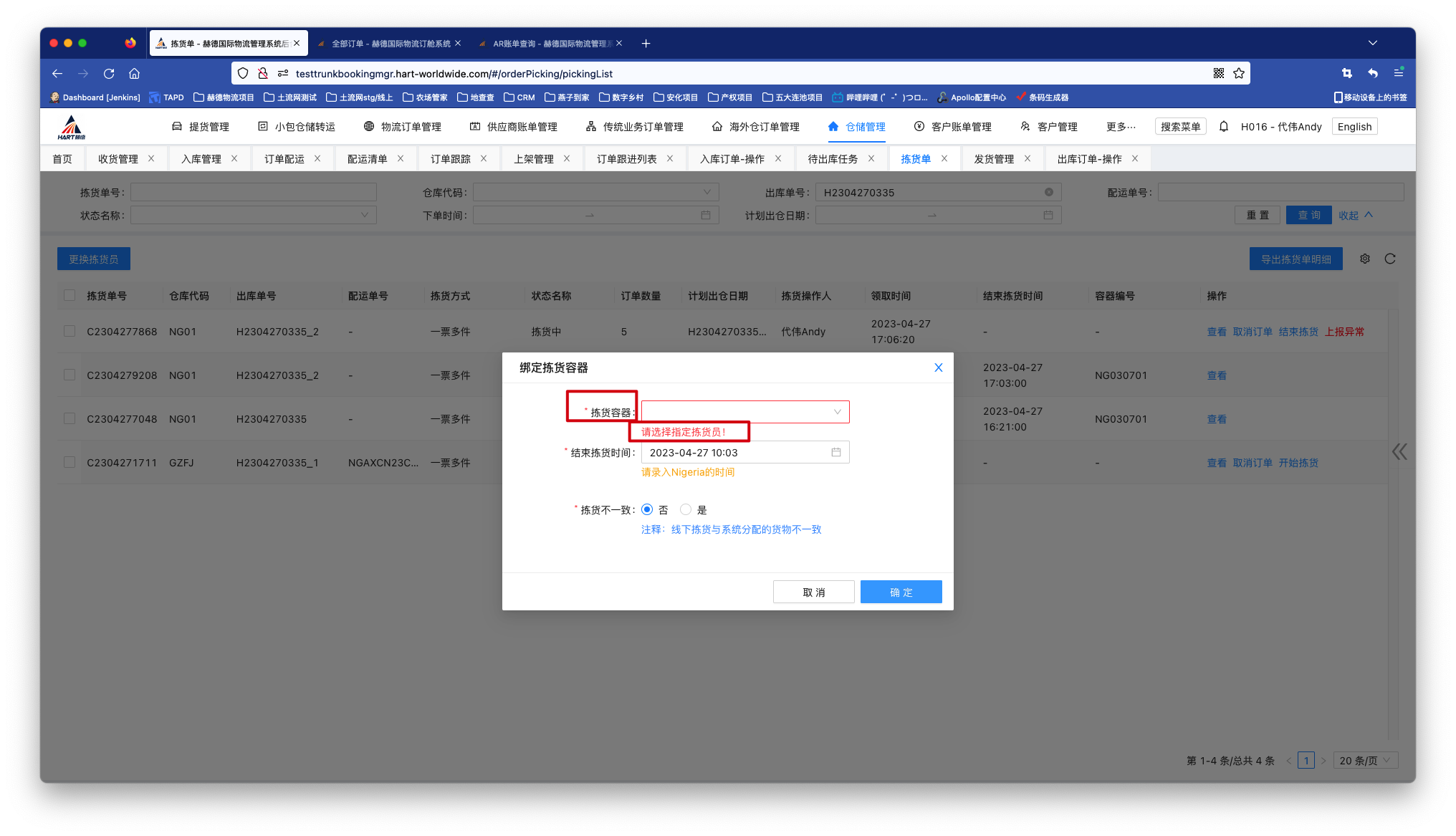
Task: Check the row C2304277868 checkbox
Action: (70, 331)
